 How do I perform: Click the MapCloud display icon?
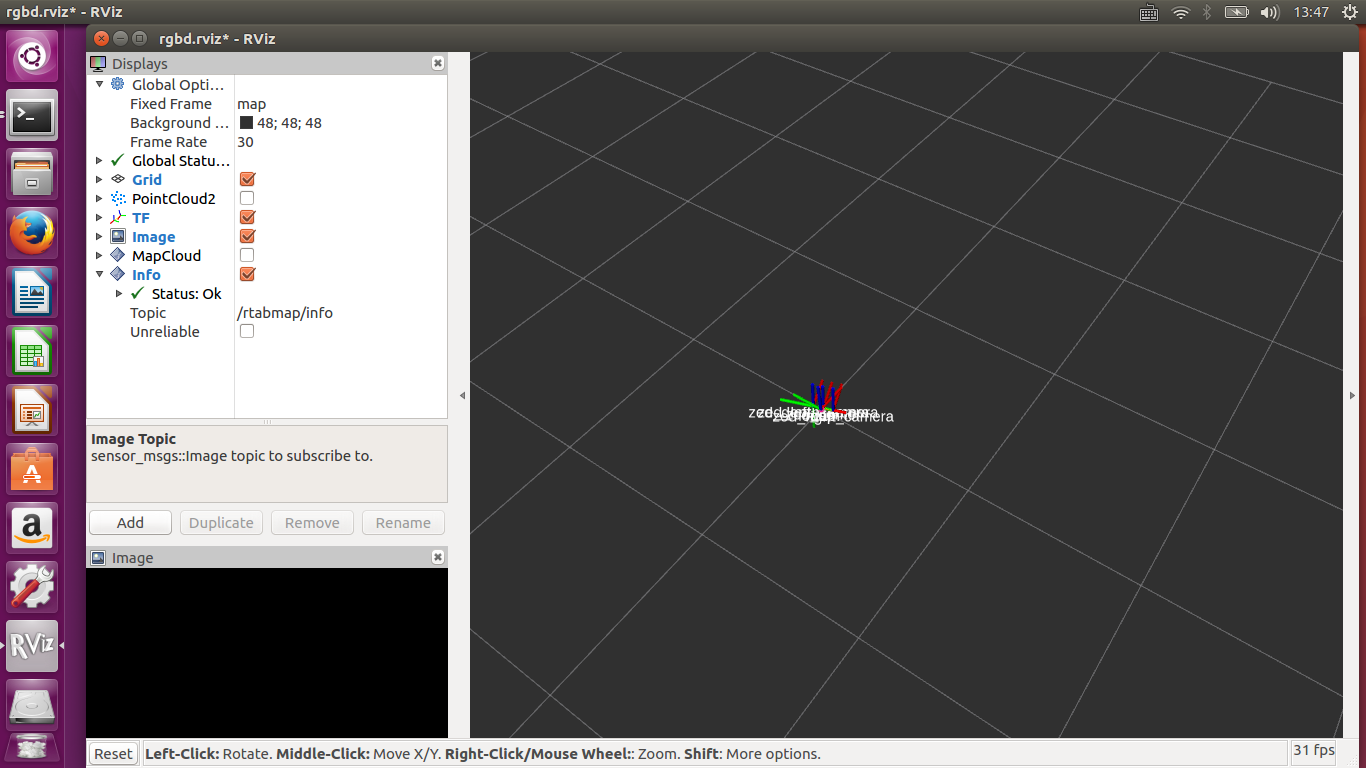coord(118,256)
